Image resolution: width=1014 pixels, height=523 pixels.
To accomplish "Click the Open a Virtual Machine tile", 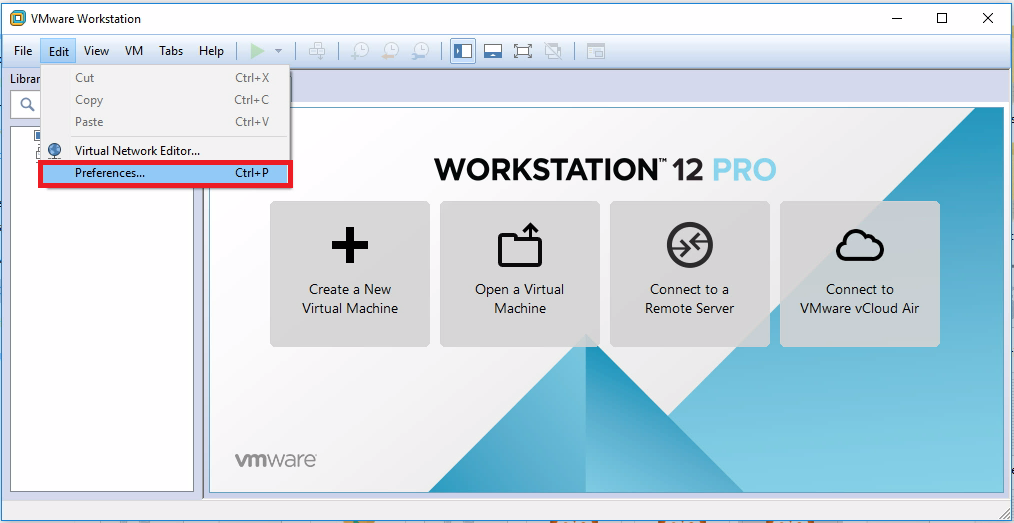I will [x=520, y=274].
